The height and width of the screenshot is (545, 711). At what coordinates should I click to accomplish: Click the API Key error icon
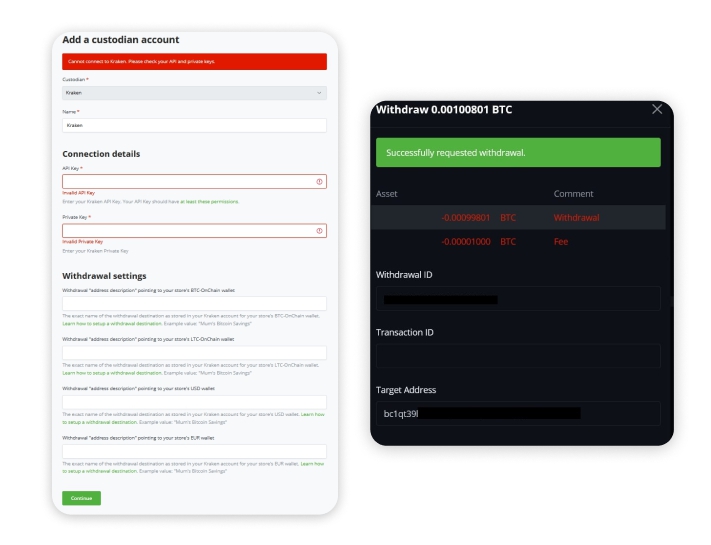coord(319,182)
